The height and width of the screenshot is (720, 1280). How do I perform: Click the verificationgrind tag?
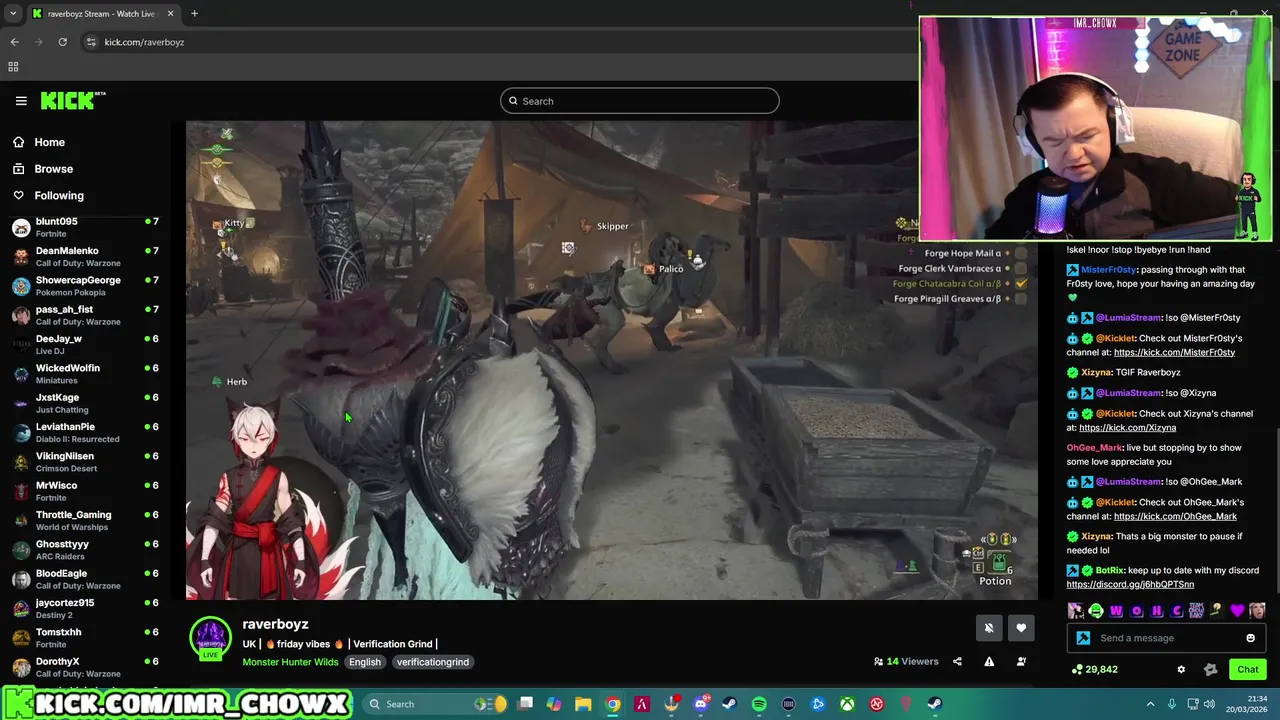pyautogui.click(x=432, y=662)
